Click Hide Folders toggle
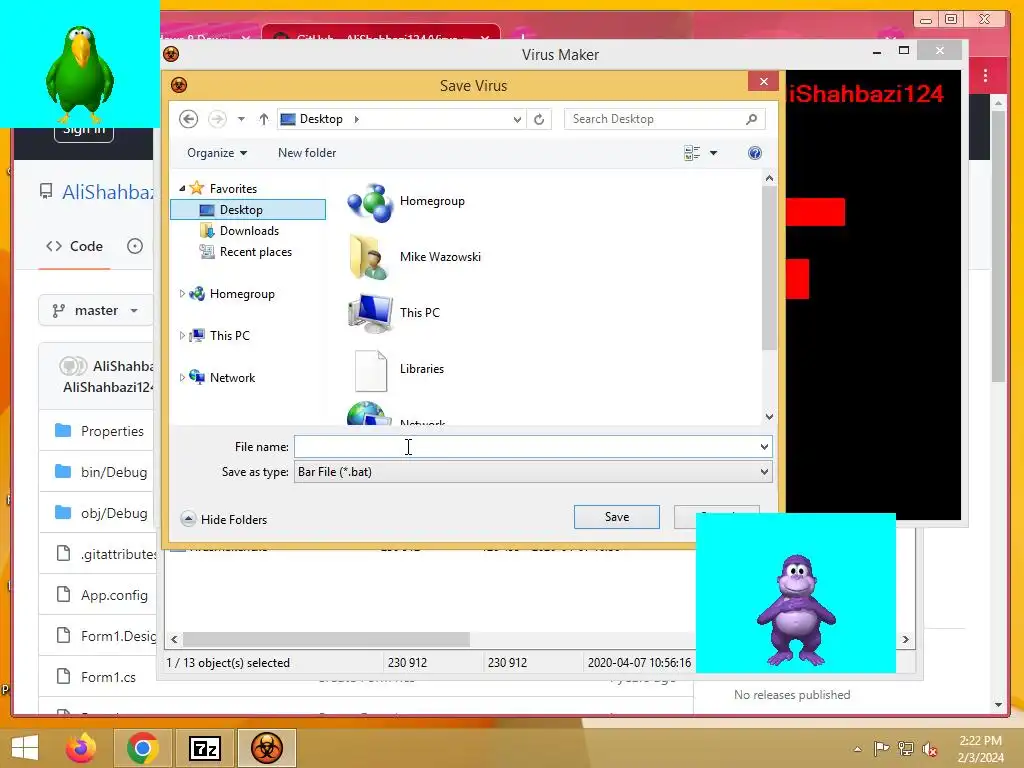Viewport: 1024px width, 768px height. (x=224, y=519)
